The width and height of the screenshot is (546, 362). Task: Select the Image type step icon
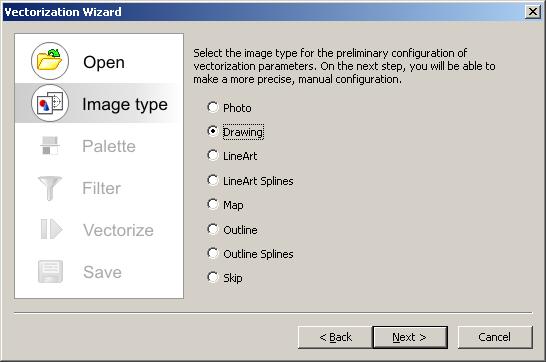pyautogui.click(x=50, y=103)
